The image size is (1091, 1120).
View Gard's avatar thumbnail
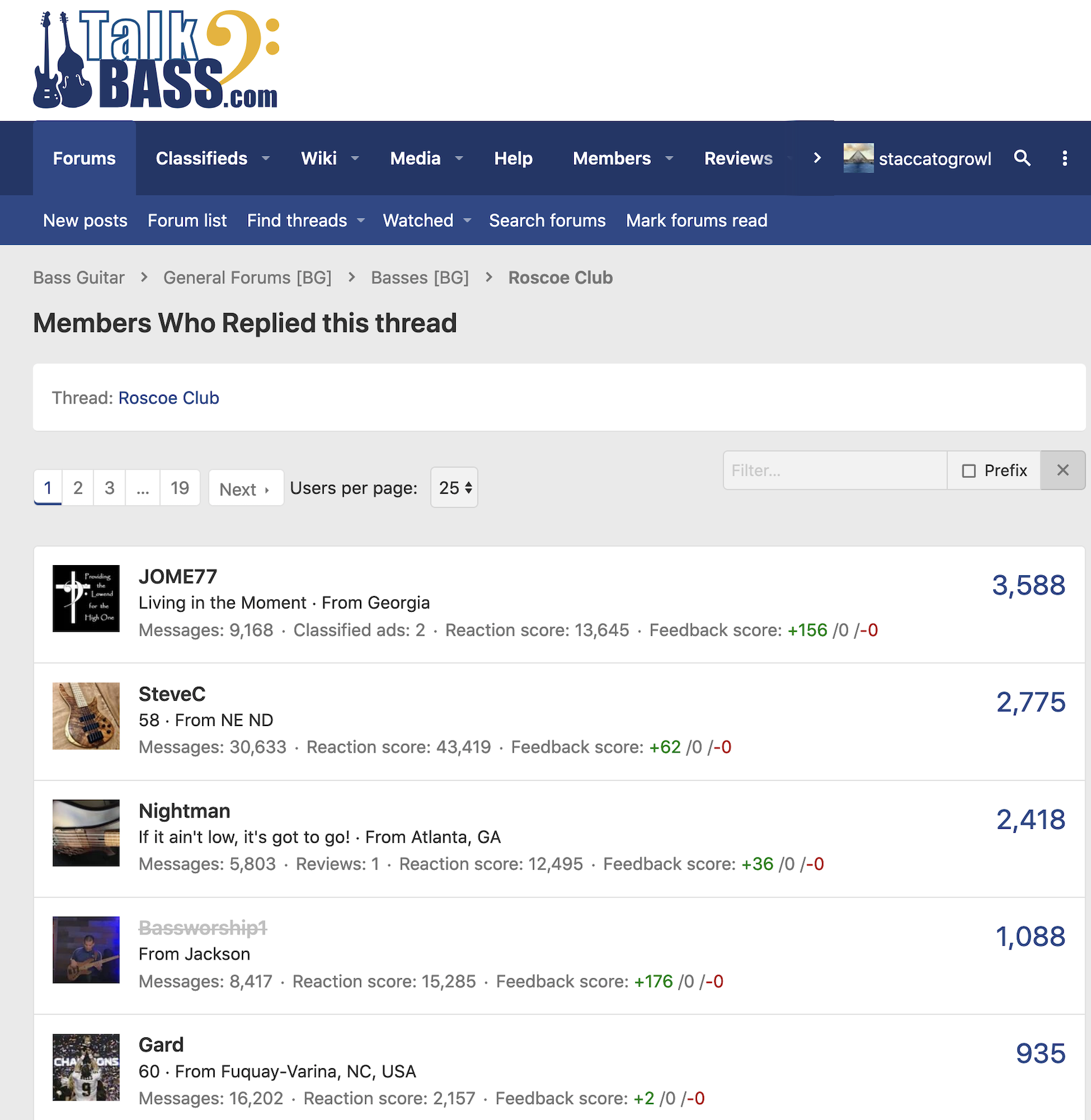[x=86, y=1067]
